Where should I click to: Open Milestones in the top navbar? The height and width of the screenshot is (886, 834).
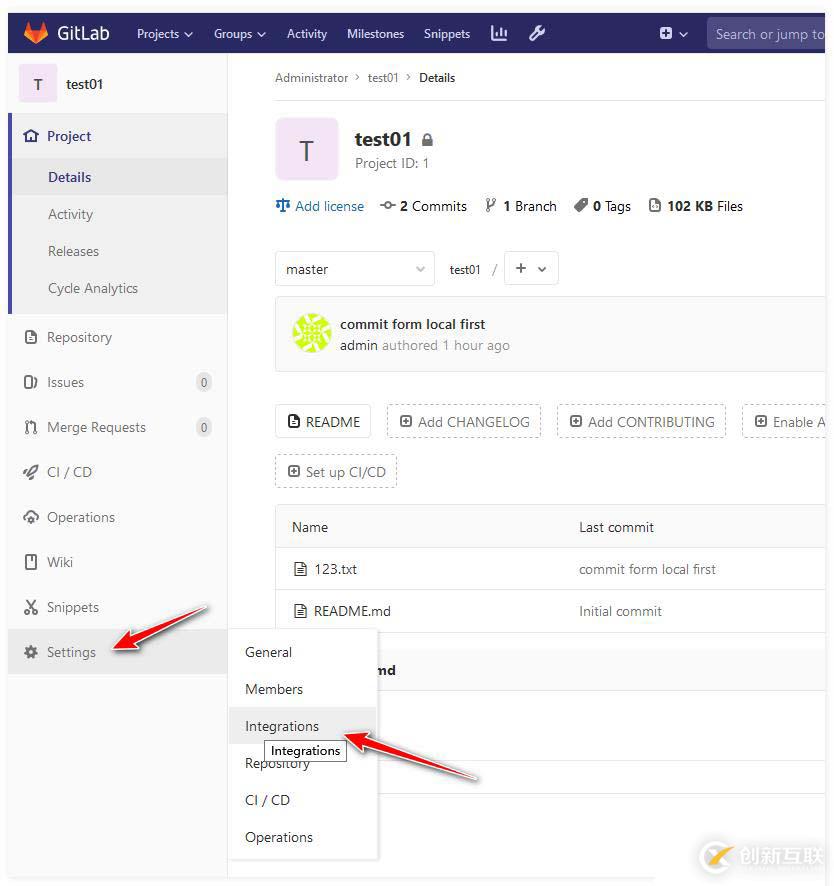tap(375, 34)
